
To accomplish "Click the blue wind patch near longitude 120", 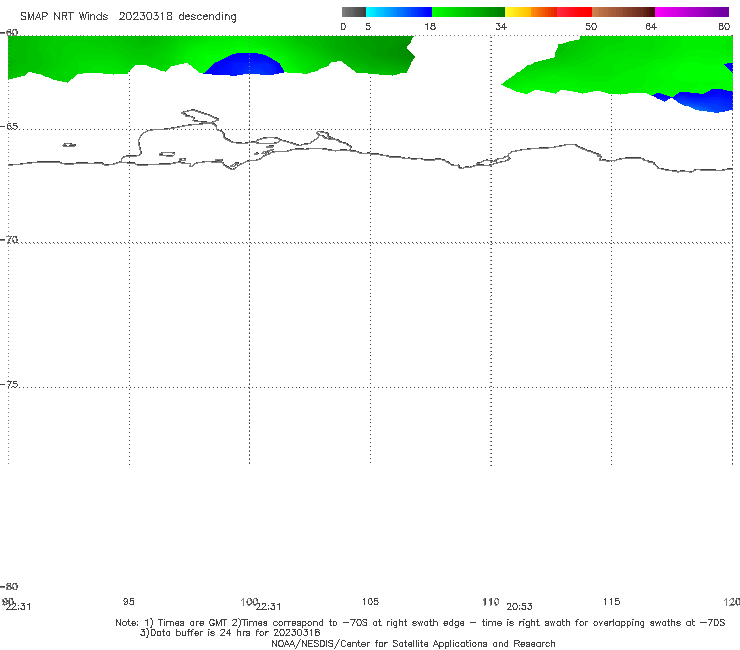I will (703, 101).
